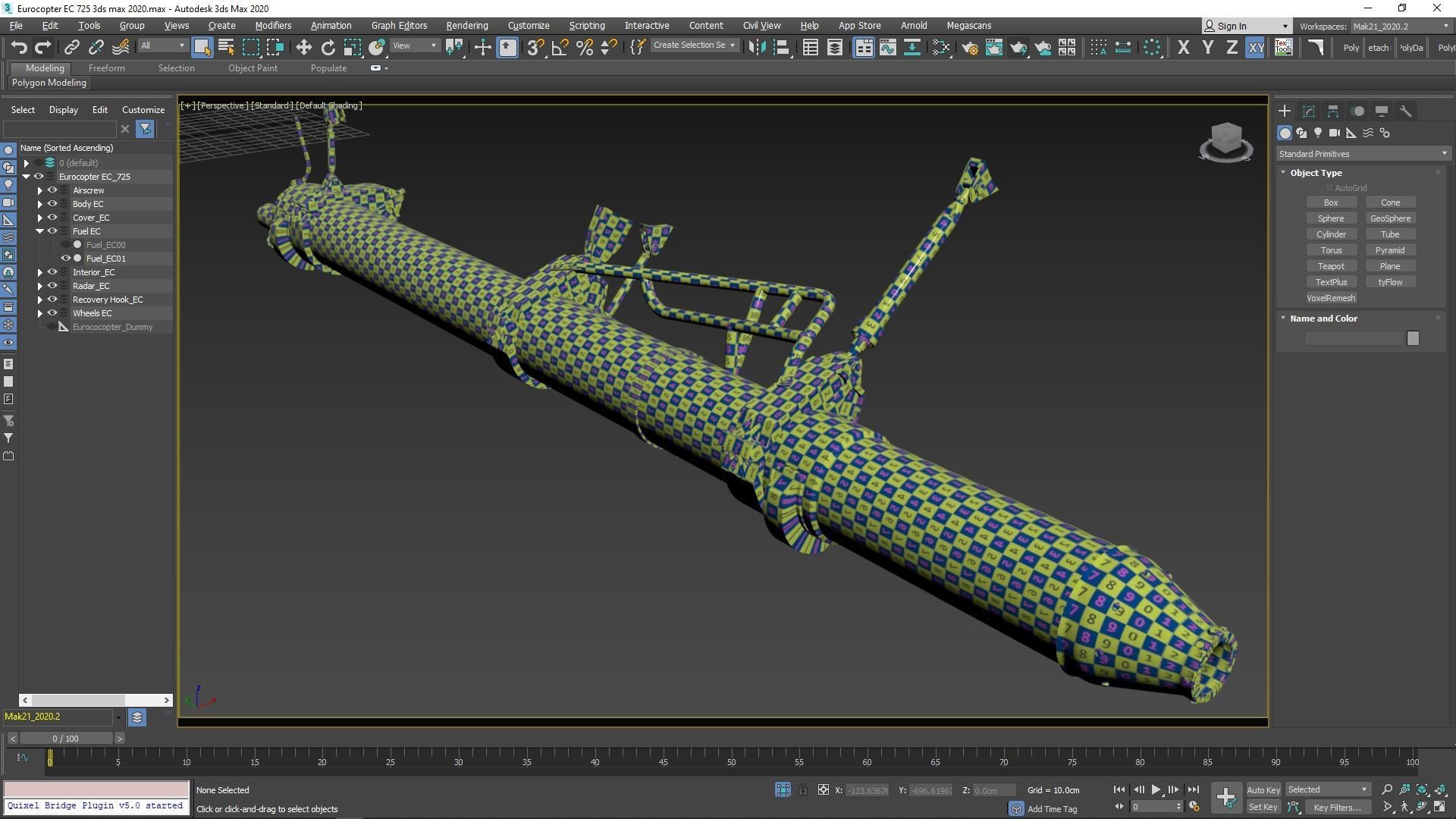Viewport: 1456px width, 819px height.
Task: Open the Rendering menu
Action: pyautogui.click(x=466, y=25)
